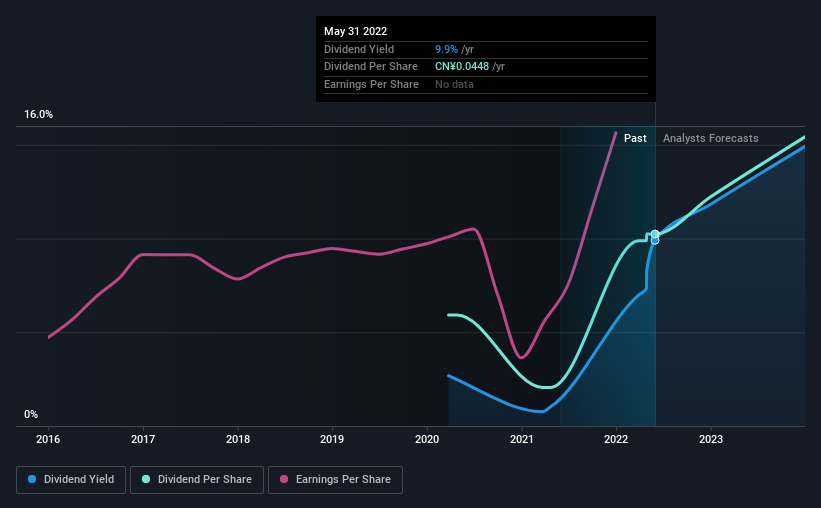Select the 2022 x-axis label
The image size is (821, 508).
coord(616,439)
